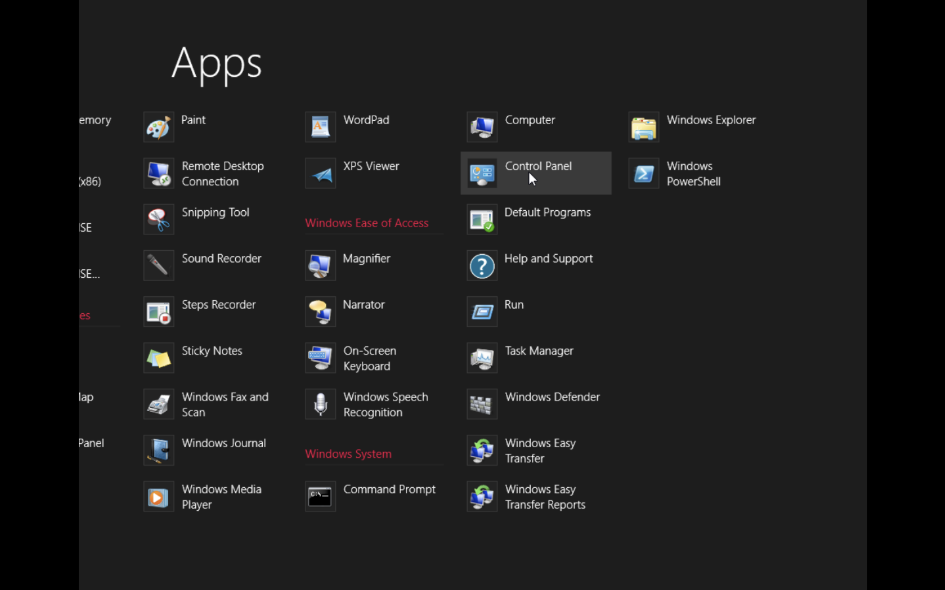Click the "Sticky Notes" text label
The image size is (945, 590).
click(x=212, y=351)
